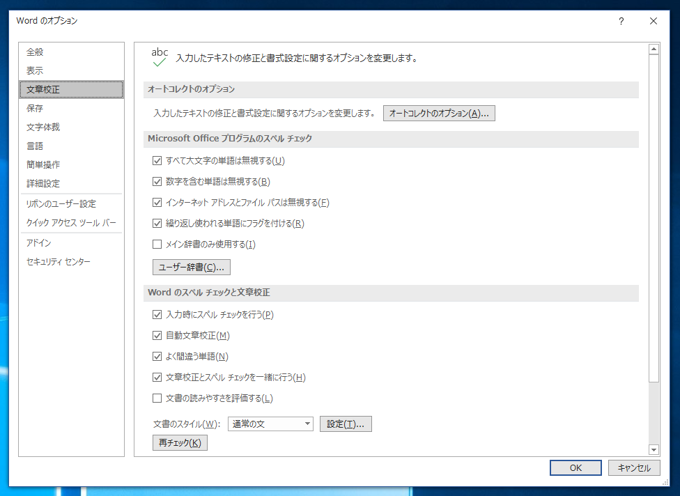Close the Word のオプション dialog

(654, 21)
